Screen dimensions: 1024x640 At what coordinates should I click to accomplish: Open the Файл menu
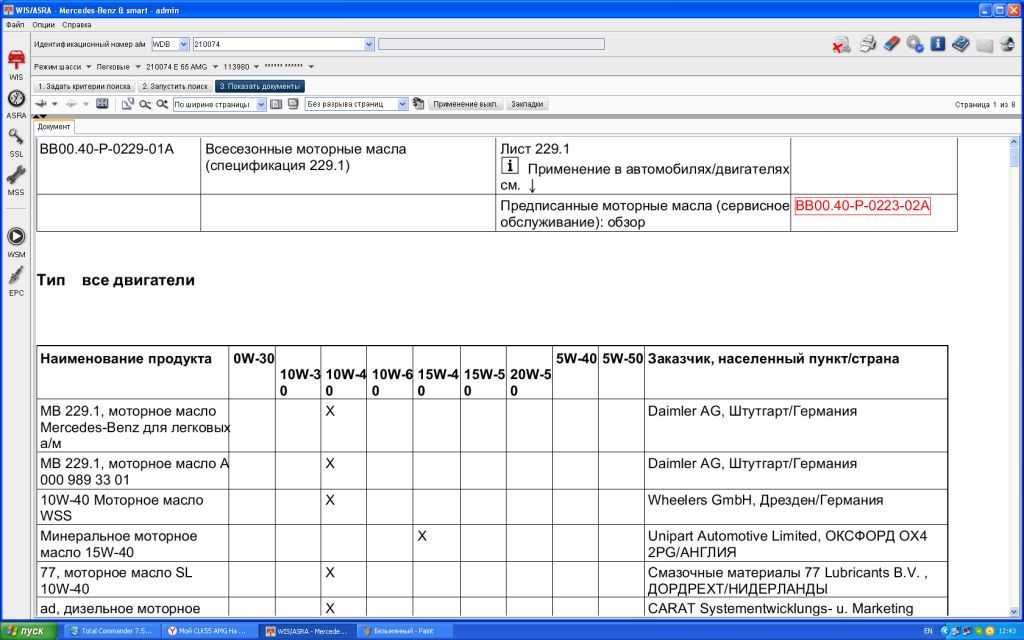(x=14, y=25)
